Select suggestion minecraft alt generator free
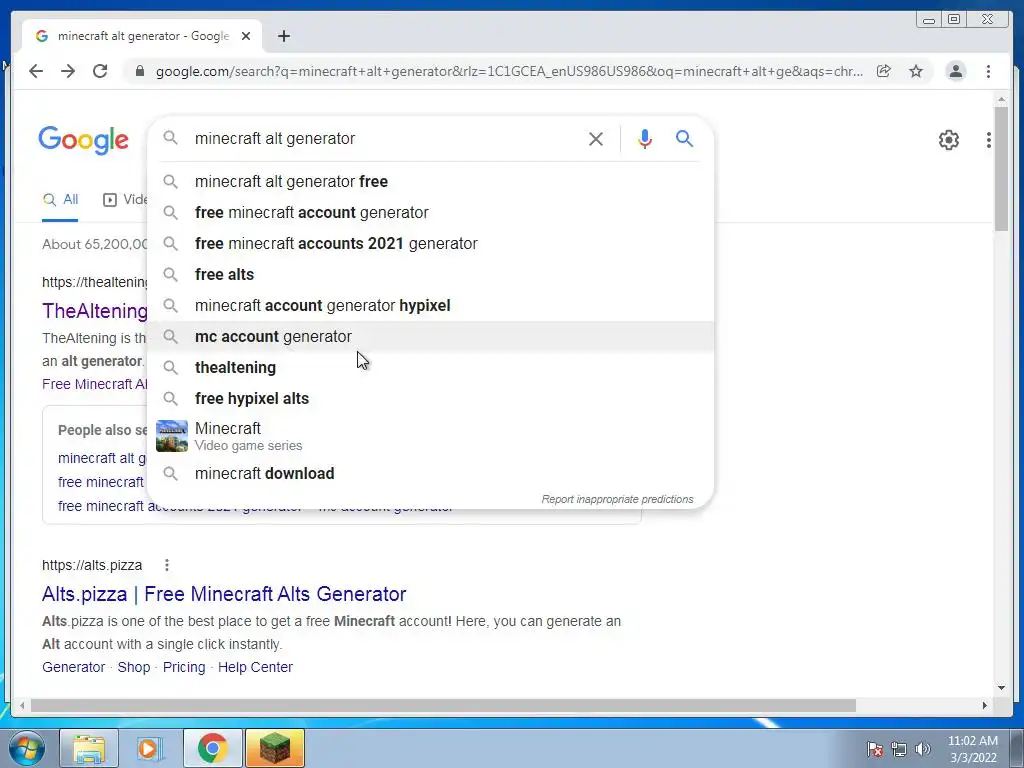This screenshot has width=1024, height=768. pyautogui.click(x=431, y=182)
